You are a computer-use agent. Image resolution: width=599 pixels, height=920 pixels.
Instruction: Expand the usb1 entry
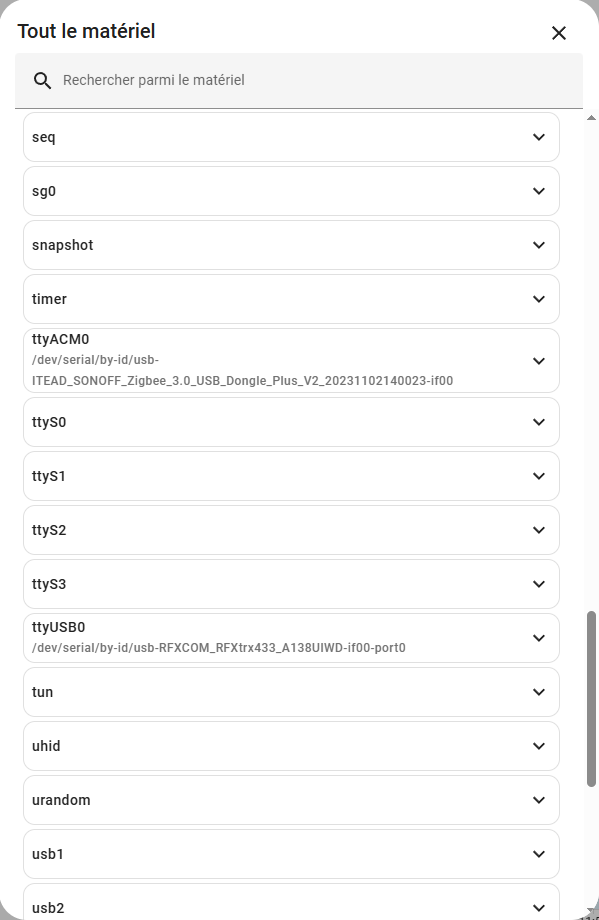[x=291, y=854]
